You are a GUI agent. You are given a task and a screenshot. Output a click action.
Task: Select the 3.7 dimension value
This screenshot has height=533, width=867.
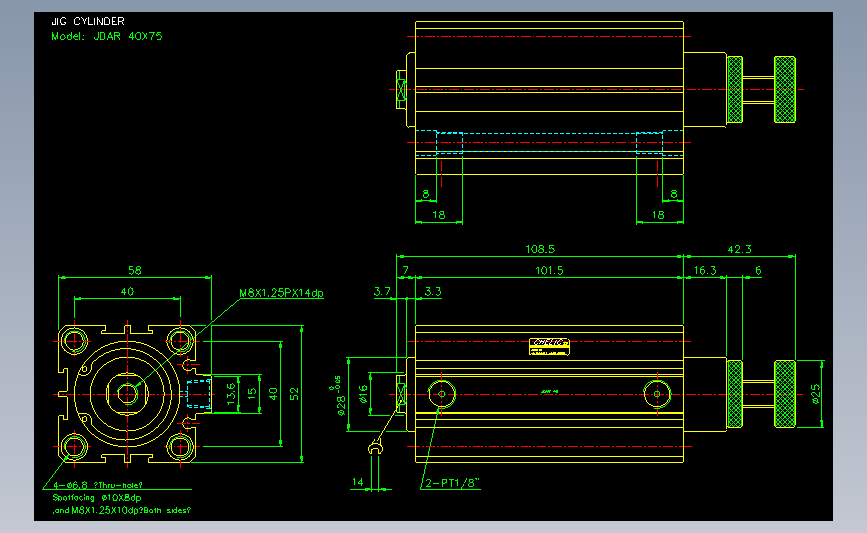(x=382, y=291)
